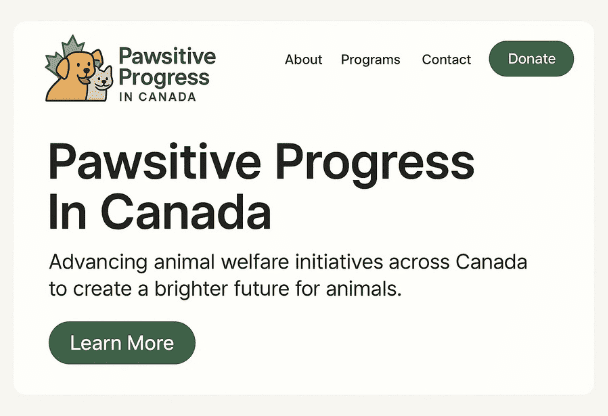This screenshot has height=416, width=608.
Task: Open the Contact page
Action: (446, 60)
